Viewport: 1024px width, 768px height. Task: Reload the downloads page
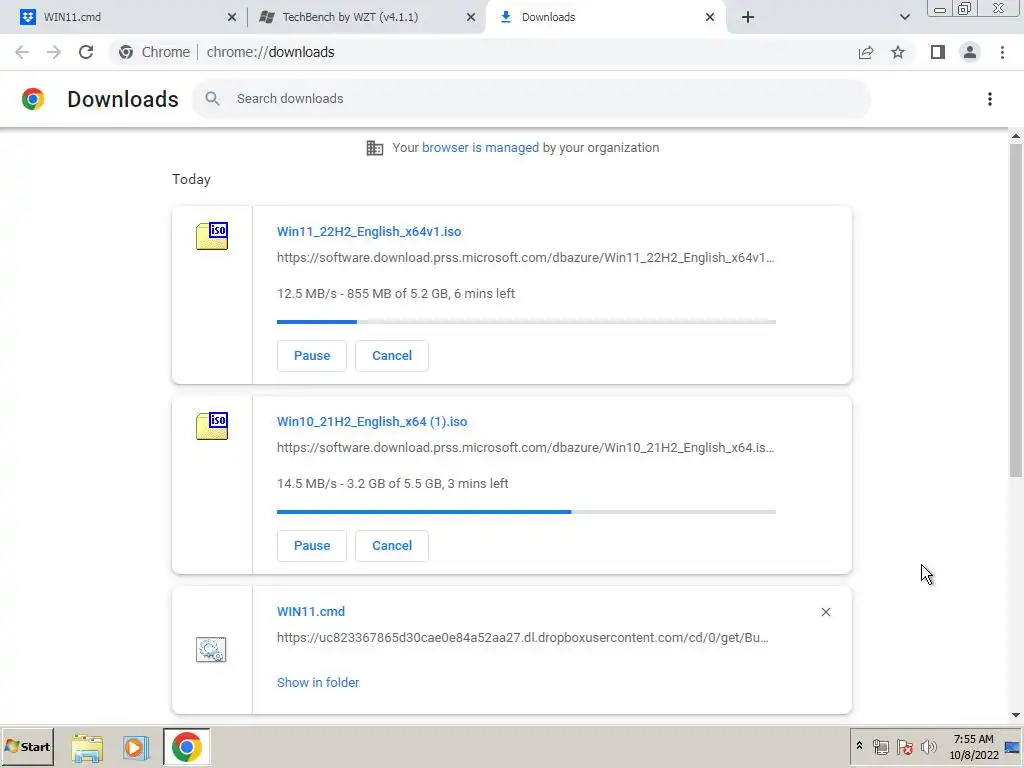86,52
